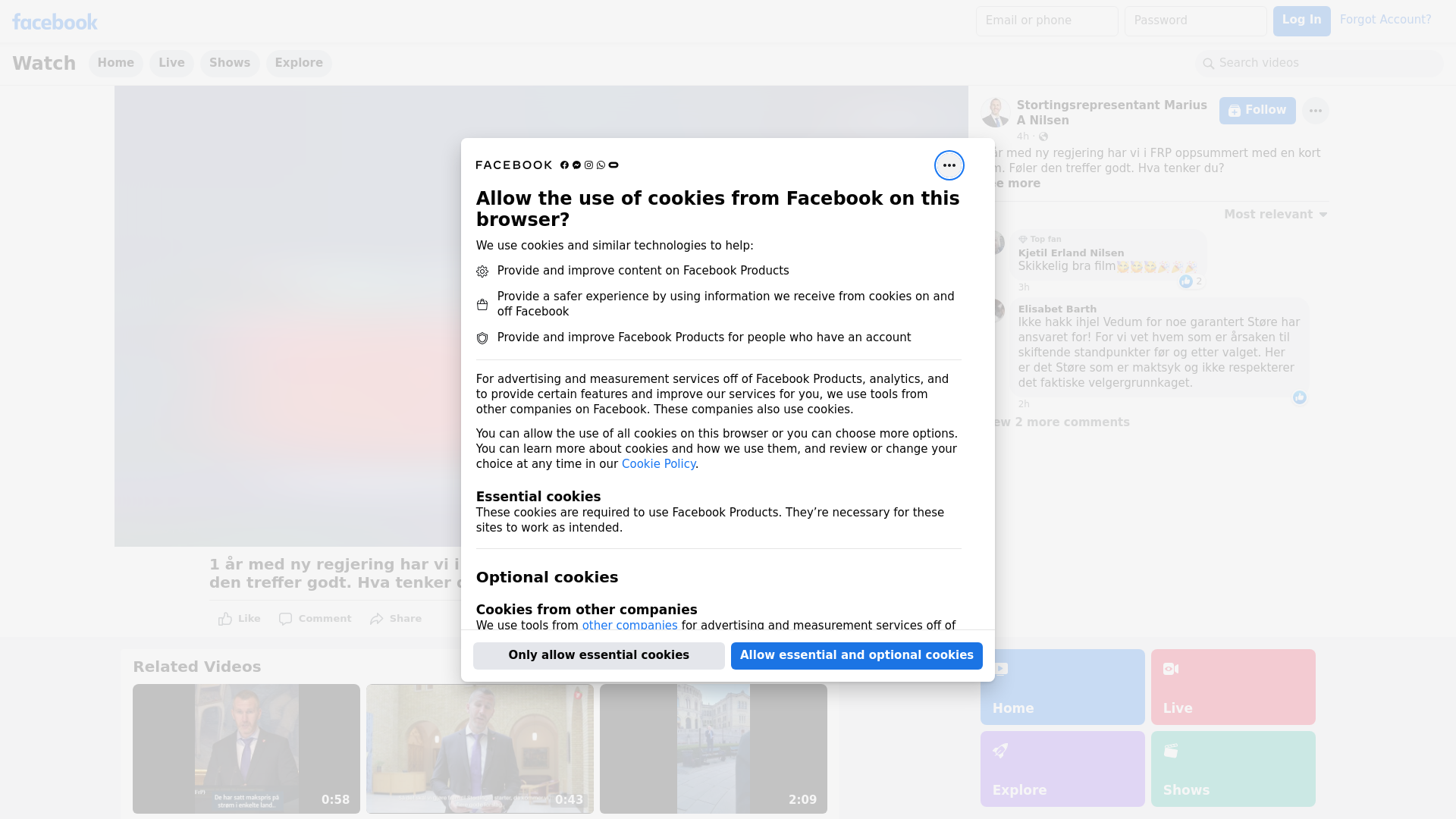Open the green Shows tile

pyautogui.click(x=1233, y=769)
